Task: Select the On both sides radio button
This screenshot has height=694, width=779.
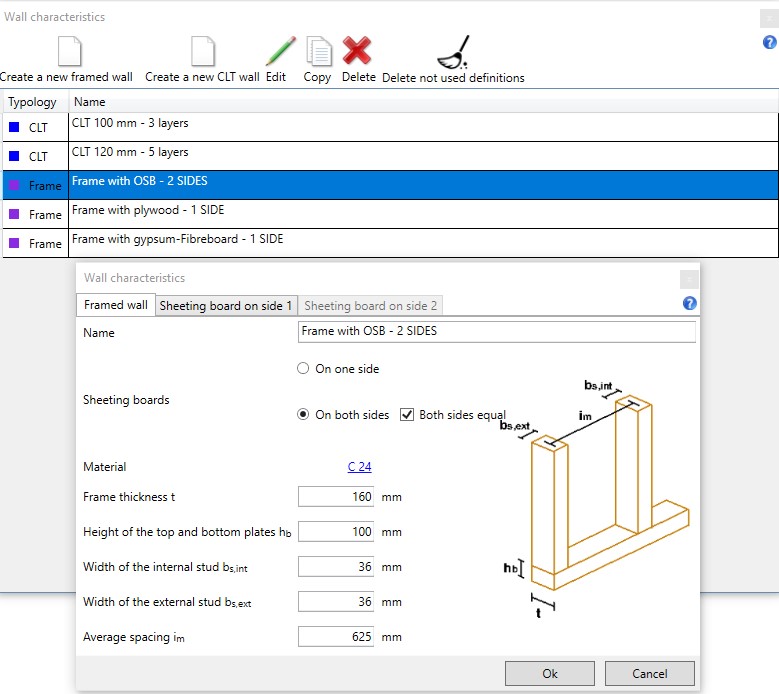Action: coord(303,414)
